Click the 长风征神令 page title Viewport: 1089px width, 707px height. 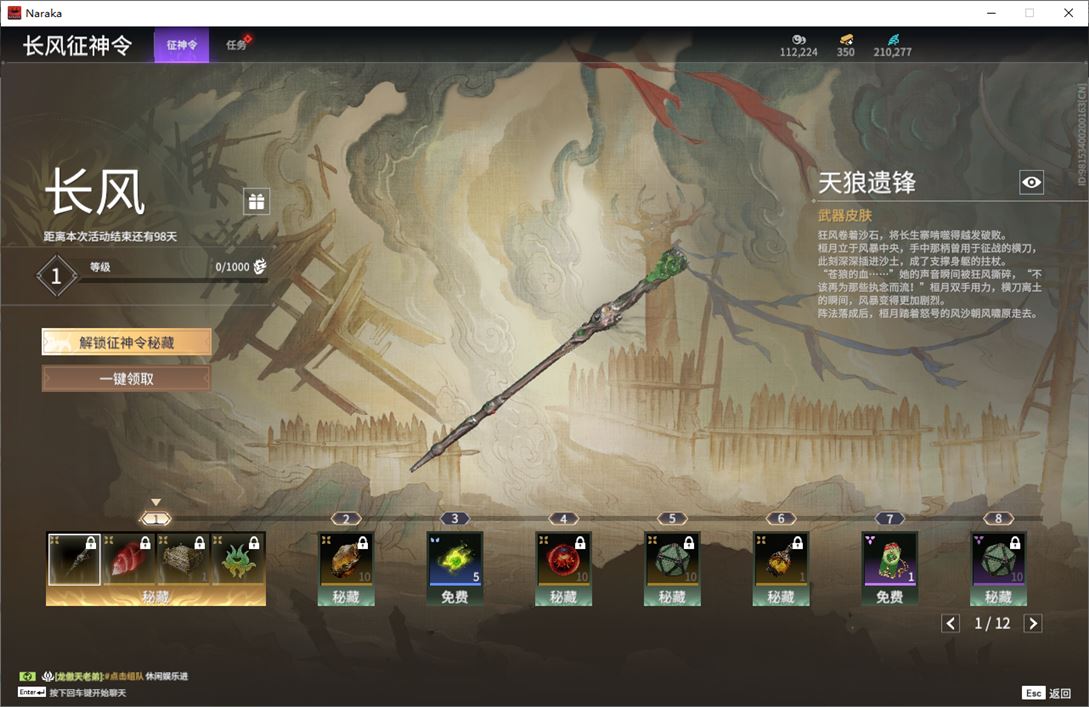point(78,46)
